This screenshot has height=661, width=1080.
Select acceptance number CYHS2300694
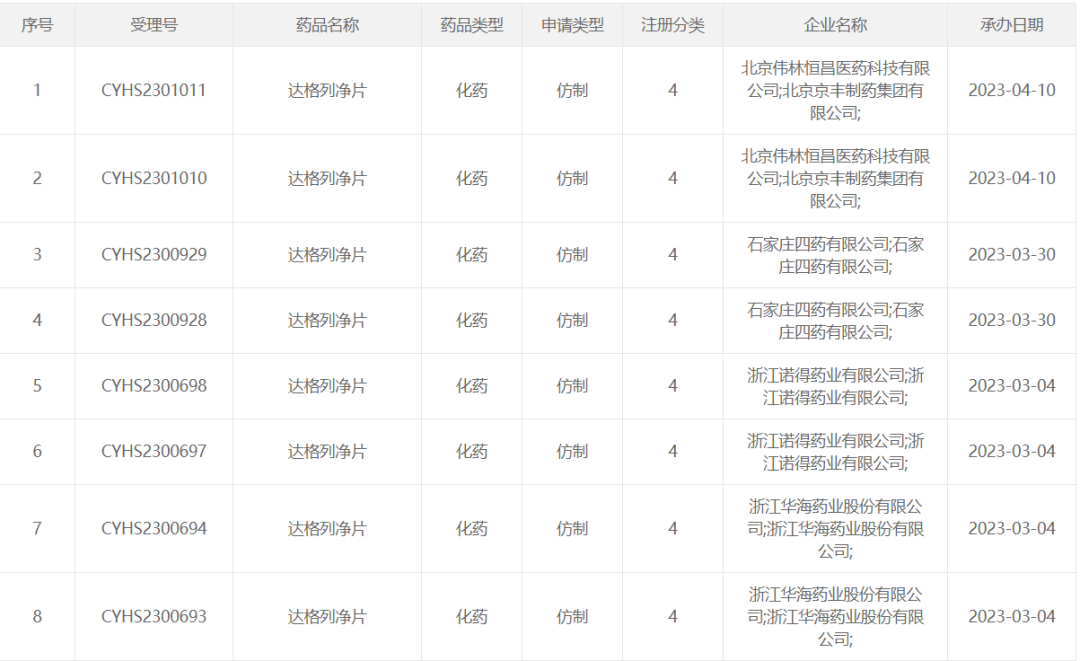click(x=154, y=528)
